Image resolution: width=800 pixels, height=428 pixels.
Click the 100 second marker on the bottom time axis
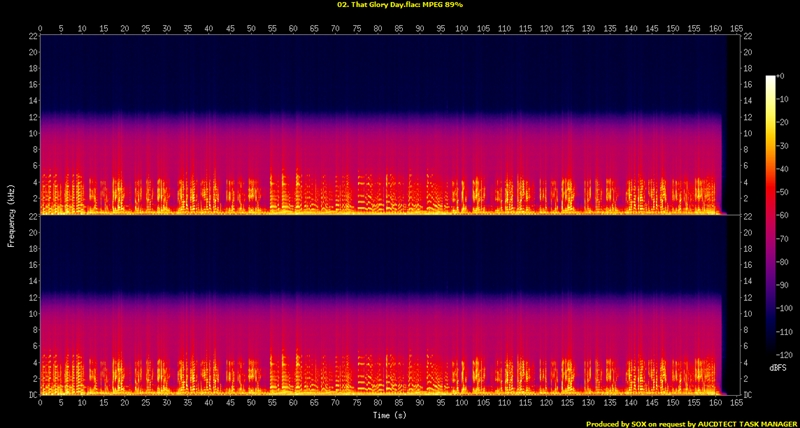[x=461, y=403]
